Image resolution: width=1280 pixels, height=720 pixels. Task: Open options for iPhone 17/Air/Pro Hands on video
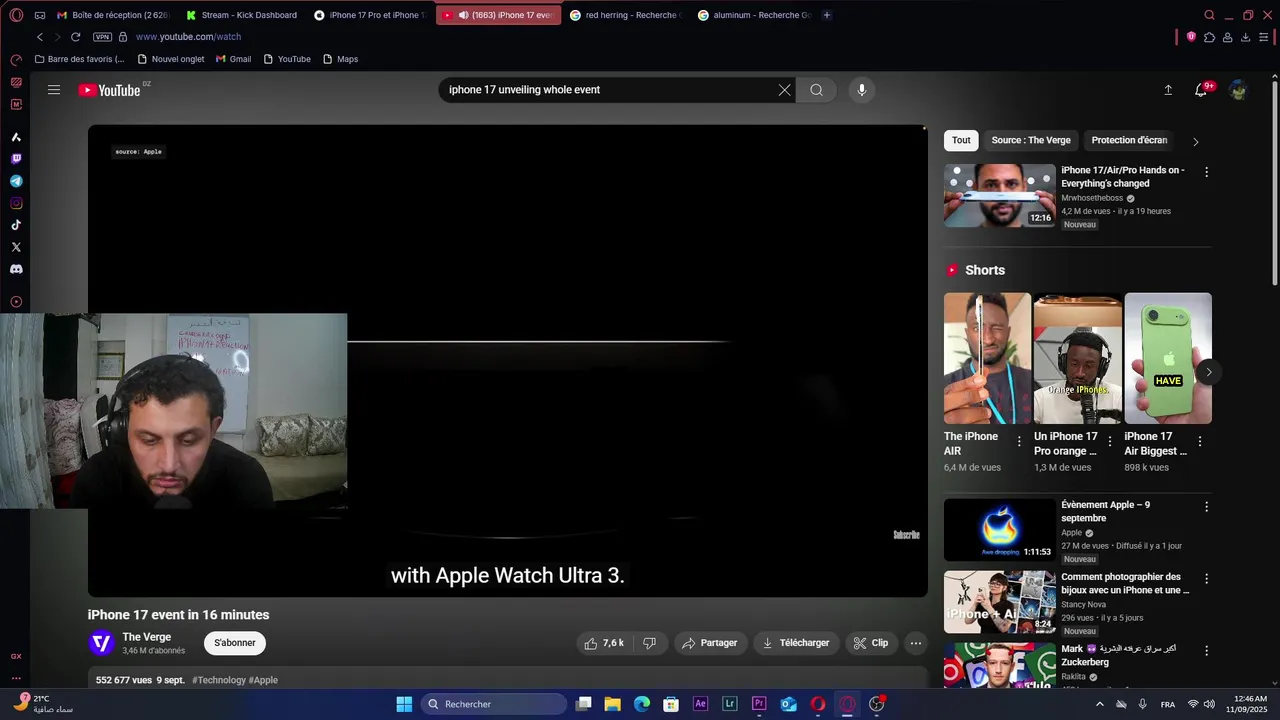[1206, 172]
